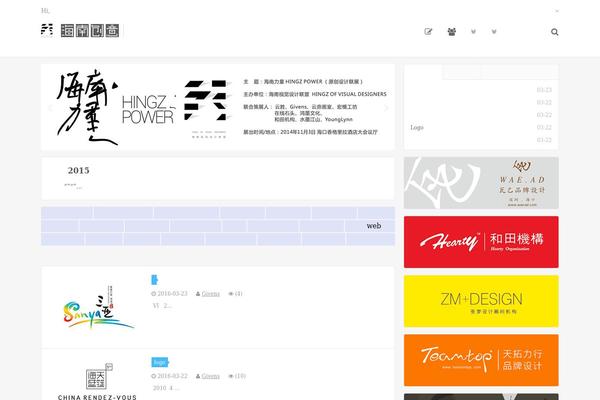Open the HINGZ POWER banner image
This screenshot has height=400, width=600.
(218, 107)
